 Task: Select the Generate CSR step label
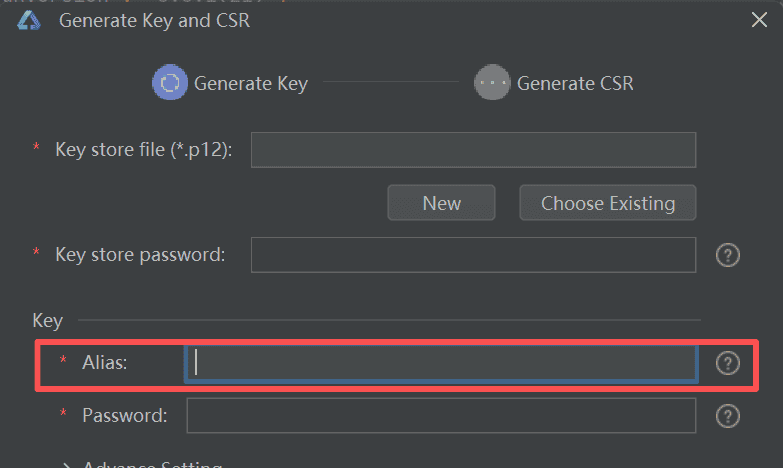pos(575,84)
